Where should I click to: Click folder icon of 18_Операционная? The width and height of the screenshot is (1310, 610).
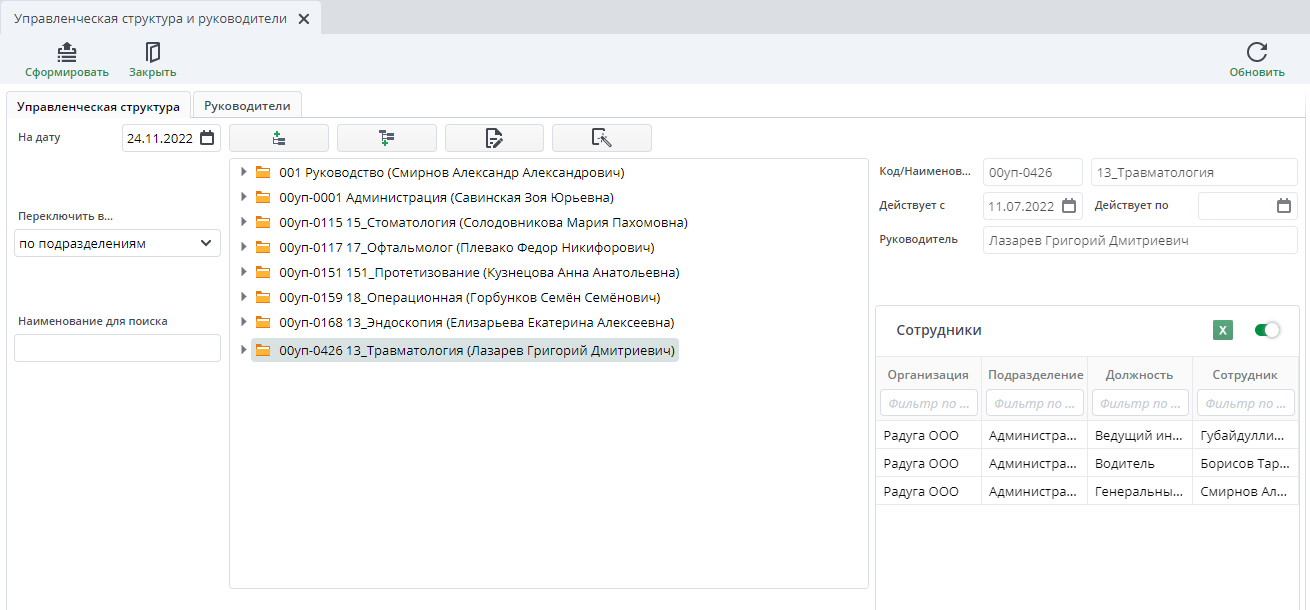coord(263,297)
